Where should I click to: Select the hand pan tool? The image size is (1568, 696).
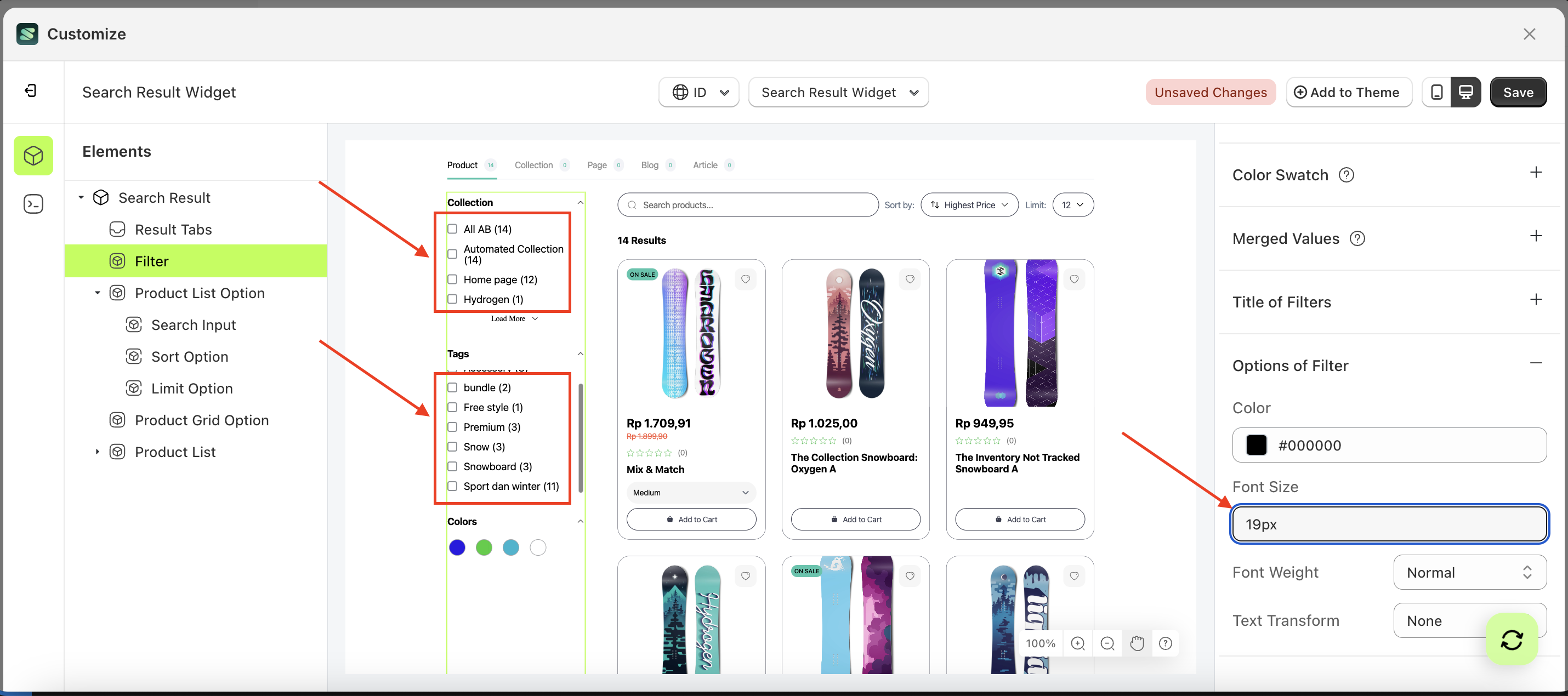(1137, 644)
